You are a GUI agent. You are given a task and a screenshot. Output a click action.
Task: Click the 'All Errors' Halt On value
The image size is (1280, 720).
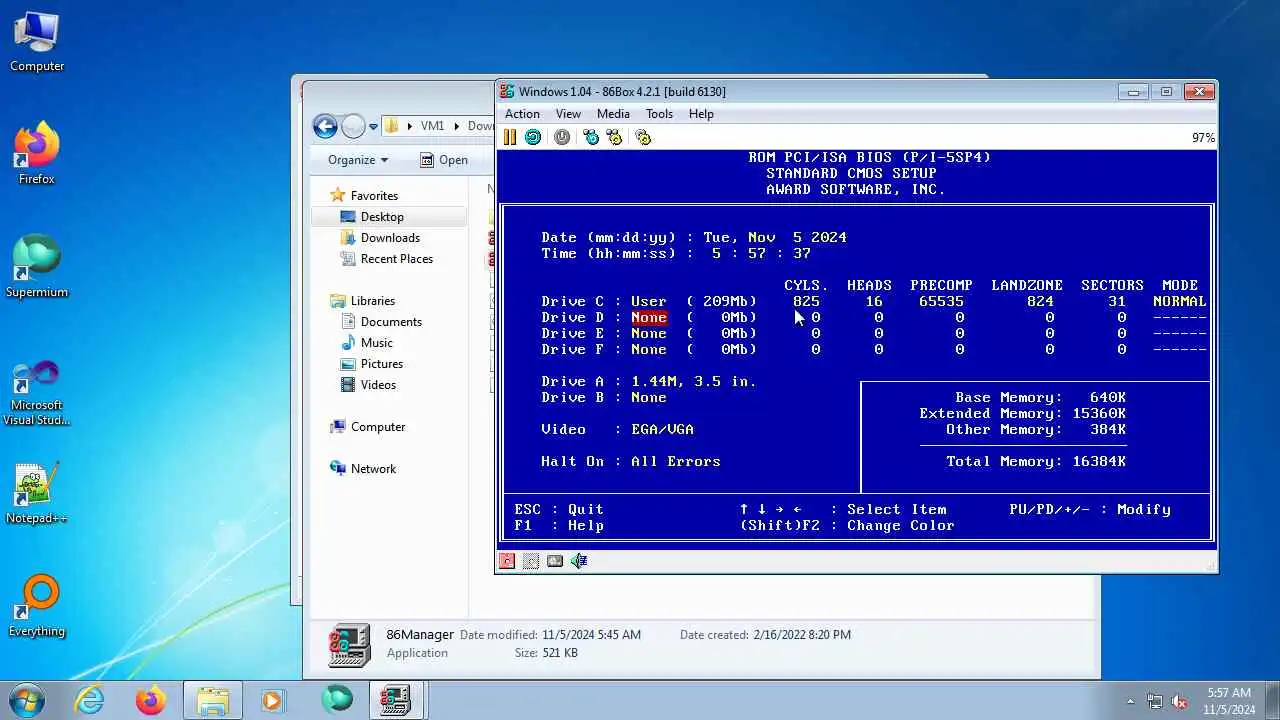(x=675, y=461)
